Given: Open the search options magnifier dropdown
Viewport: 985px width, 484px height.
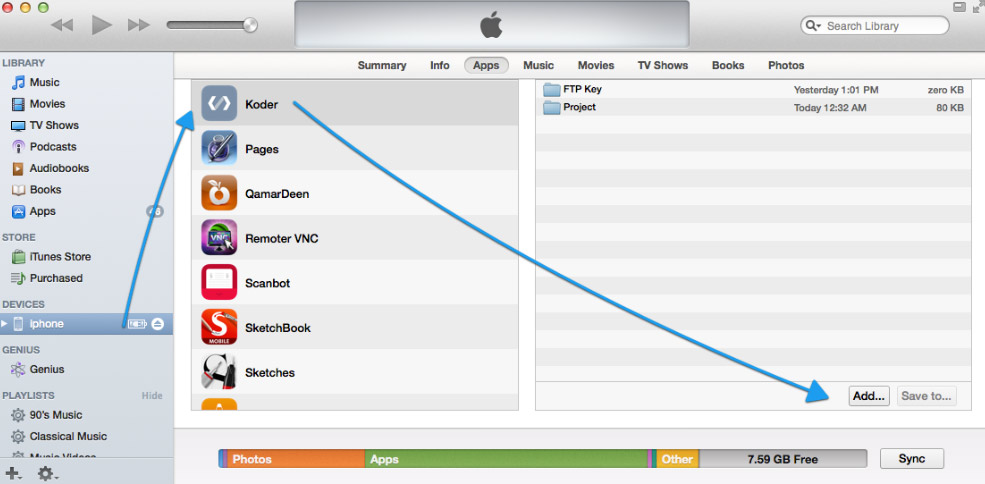Looking at the screenshot, I should coord(814,26).
